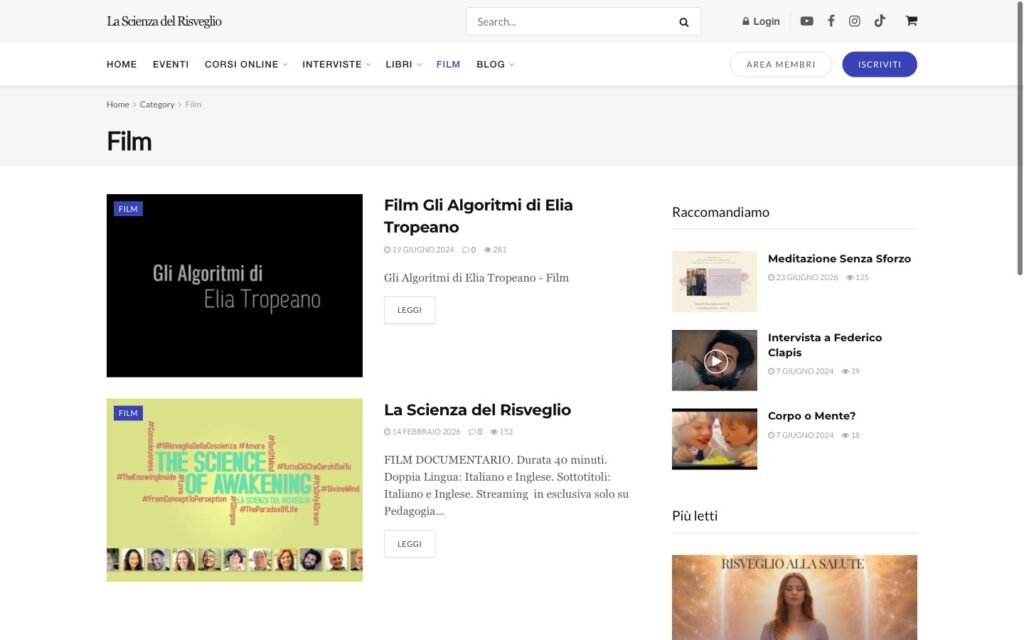Select the FILM menu item
This screenshot has height=640, width=1024.
pos(448,64)
